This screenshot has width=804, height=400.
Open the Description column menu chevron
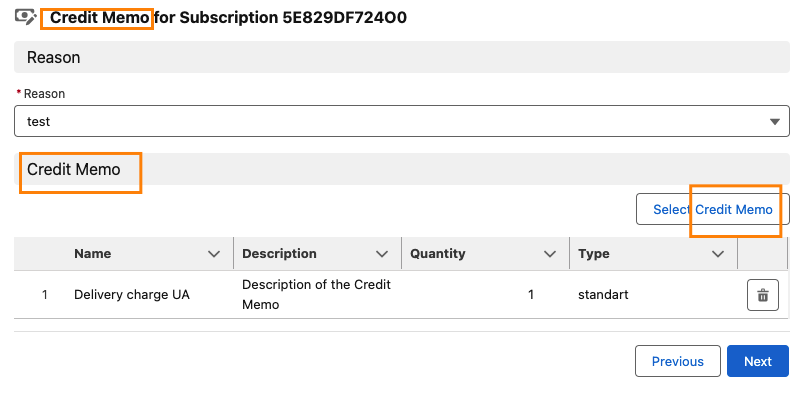[x=381, y=254]
